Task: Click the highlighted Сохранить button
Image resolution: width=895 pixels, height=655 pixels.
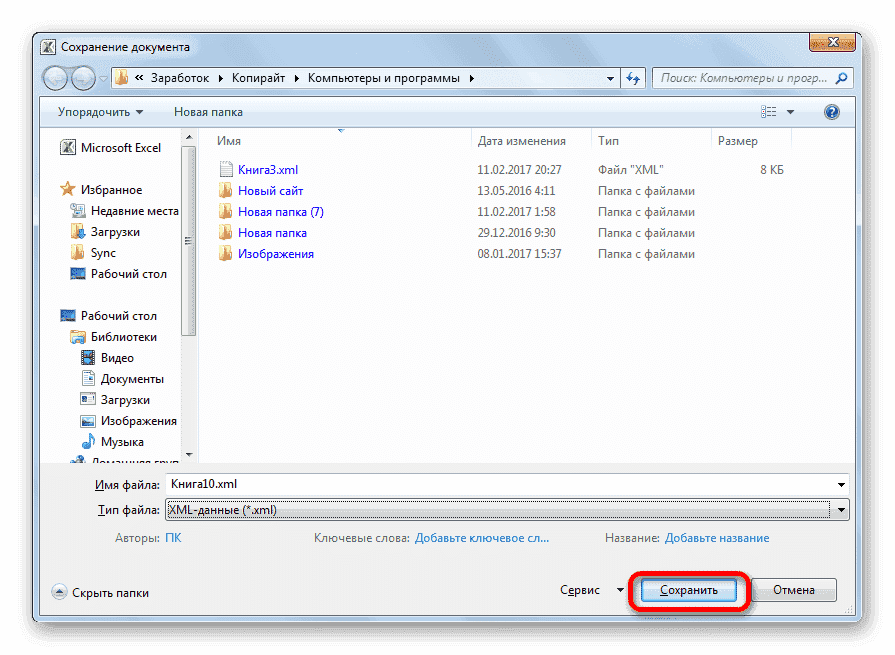Action: [687, 590]
